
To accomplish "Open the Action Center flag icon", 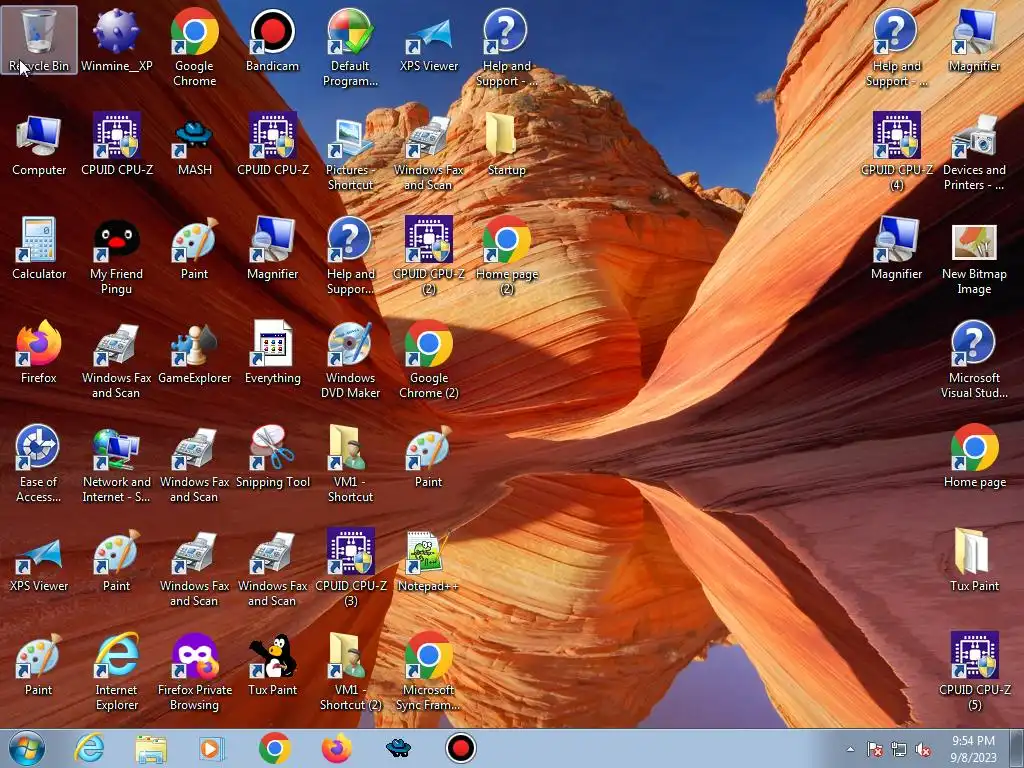I will click(874, 749).
